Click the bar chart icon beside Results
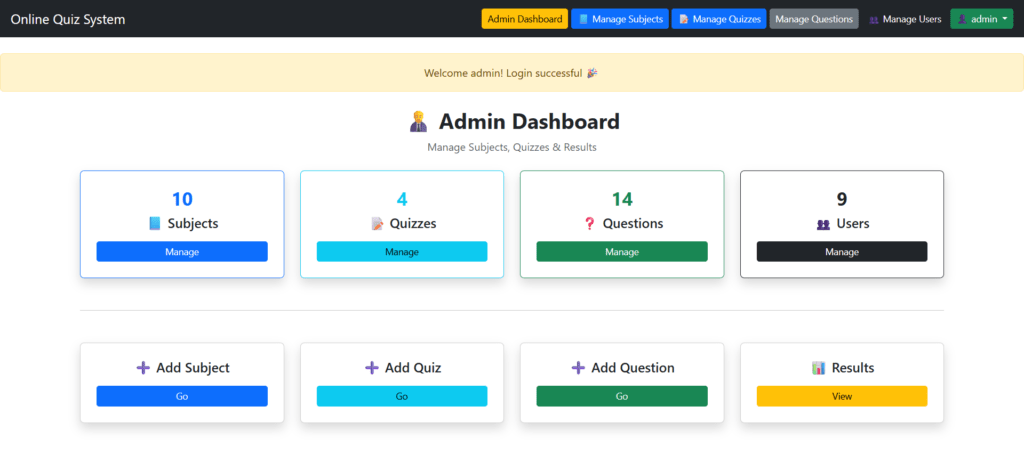This screenshot has height=463, width=1024. click(x=818, y=368)
